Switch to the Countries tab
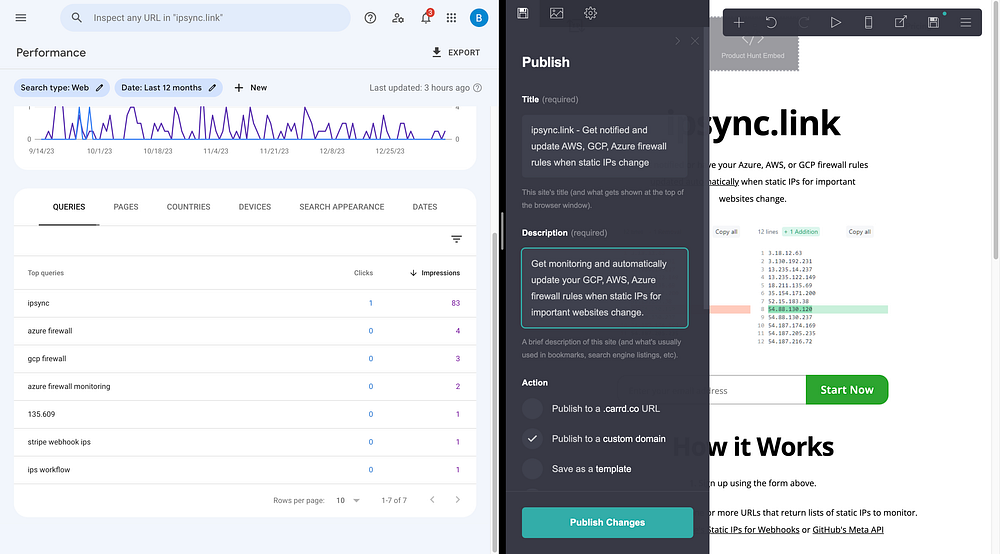Viewport: 1000px width, 554px height. (x=189, y=207)
